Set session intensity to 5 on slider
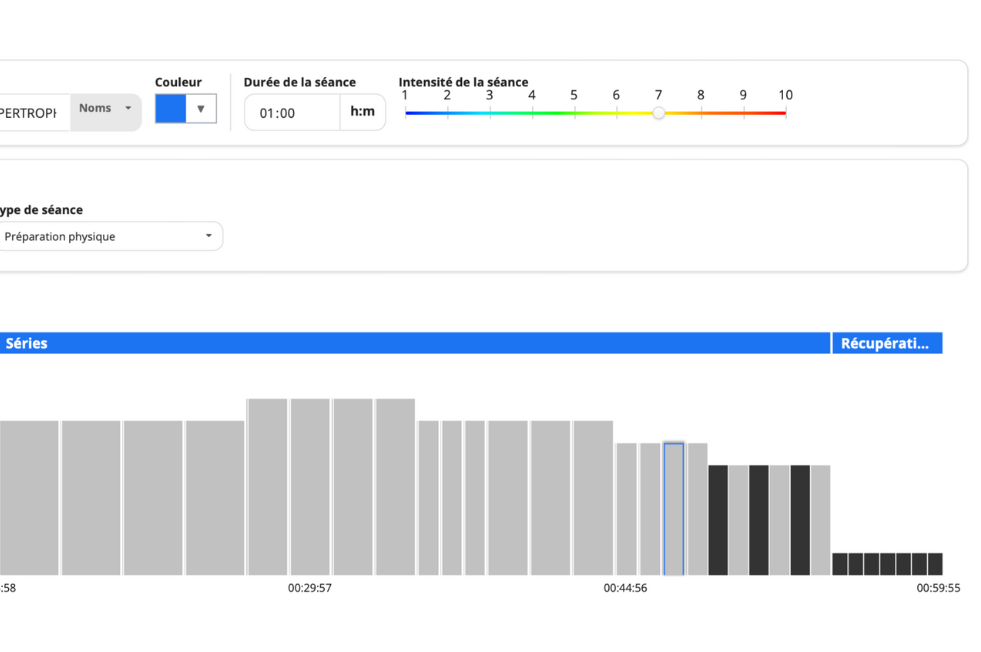Viewport: 981px width, 652px height. tap(574, 113)
